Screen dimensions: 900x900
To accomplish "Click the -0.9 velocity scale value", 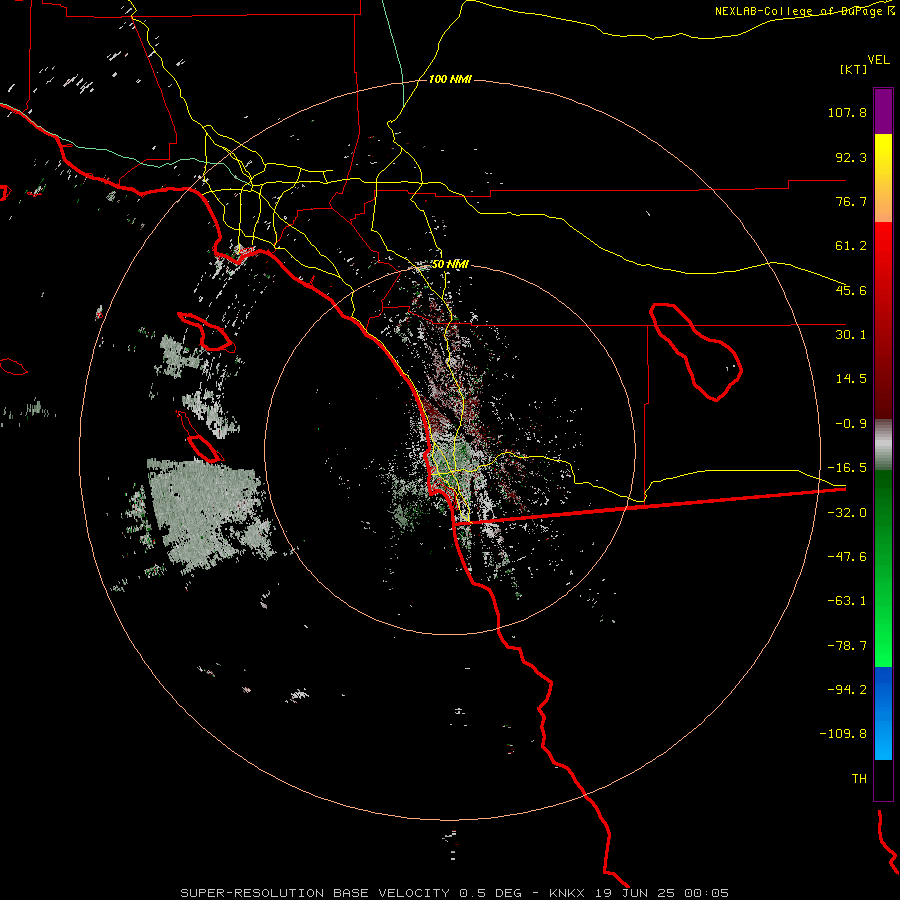I will pos(851,424).
